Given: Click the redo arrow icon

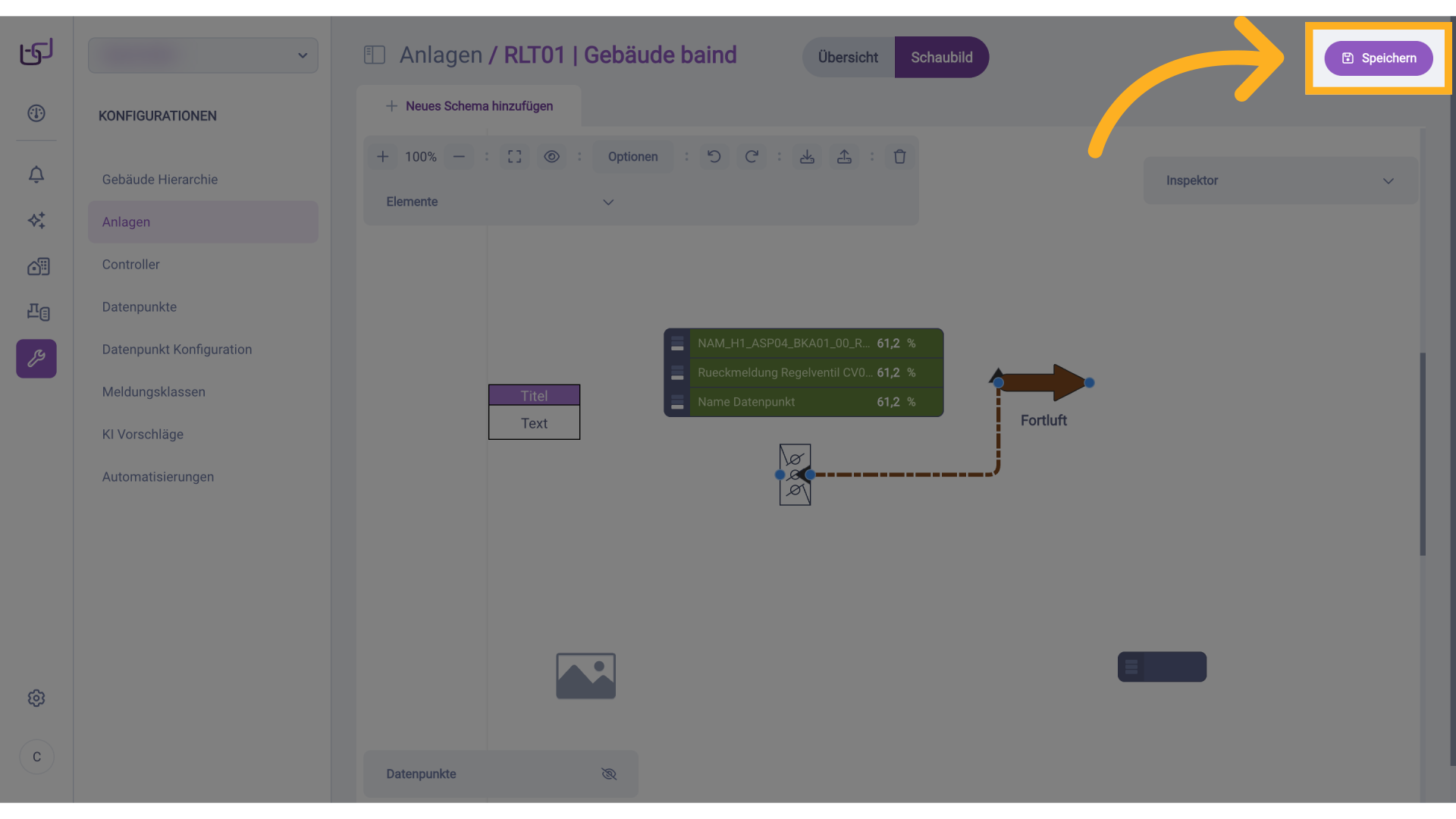Looking at the screenshot, I should (752, 156).
